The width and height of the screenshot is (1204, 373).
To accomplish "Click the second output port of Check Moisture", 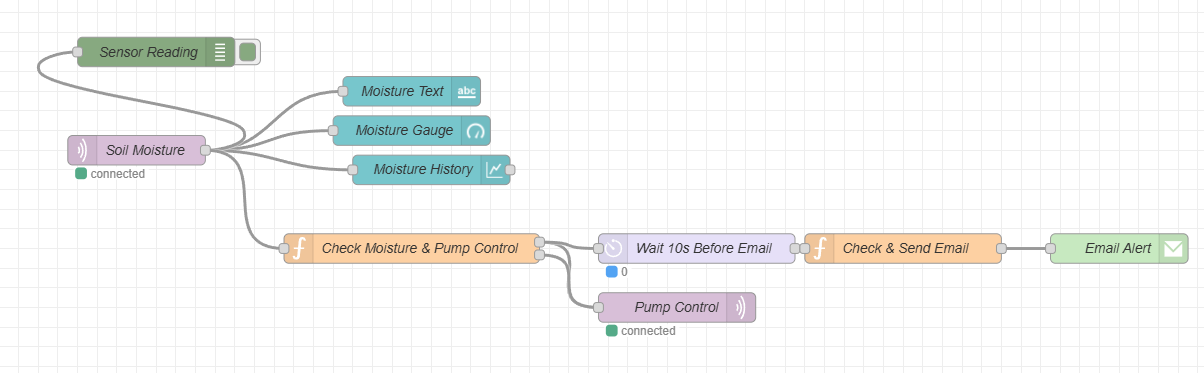I will pos(540,255).
